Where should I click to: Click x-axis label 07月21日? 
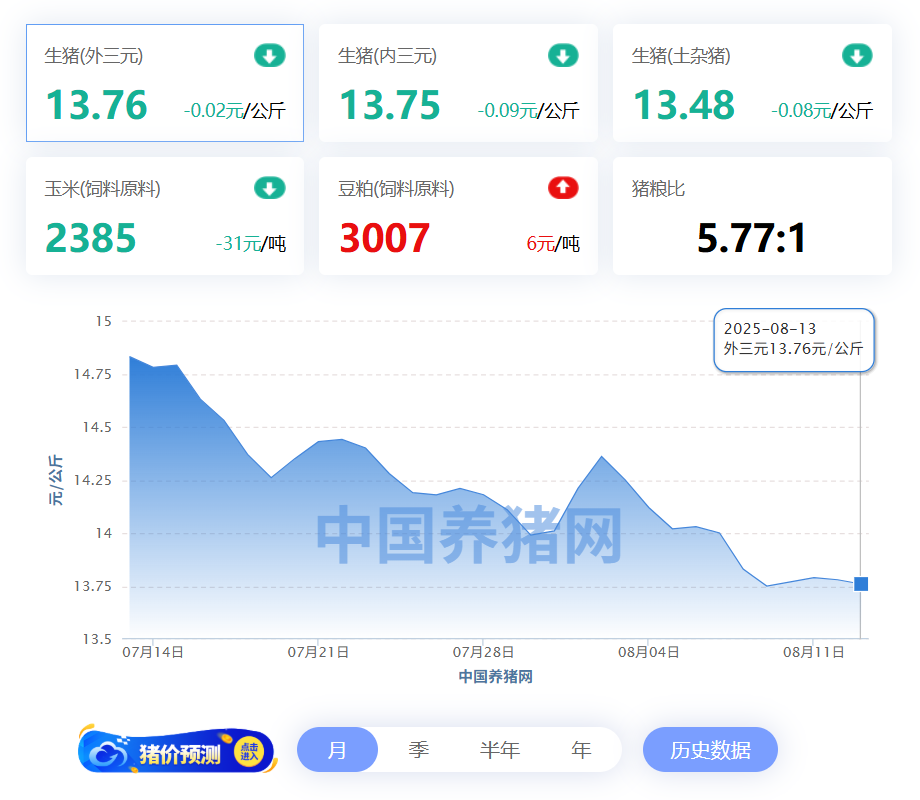click(318, 652)
